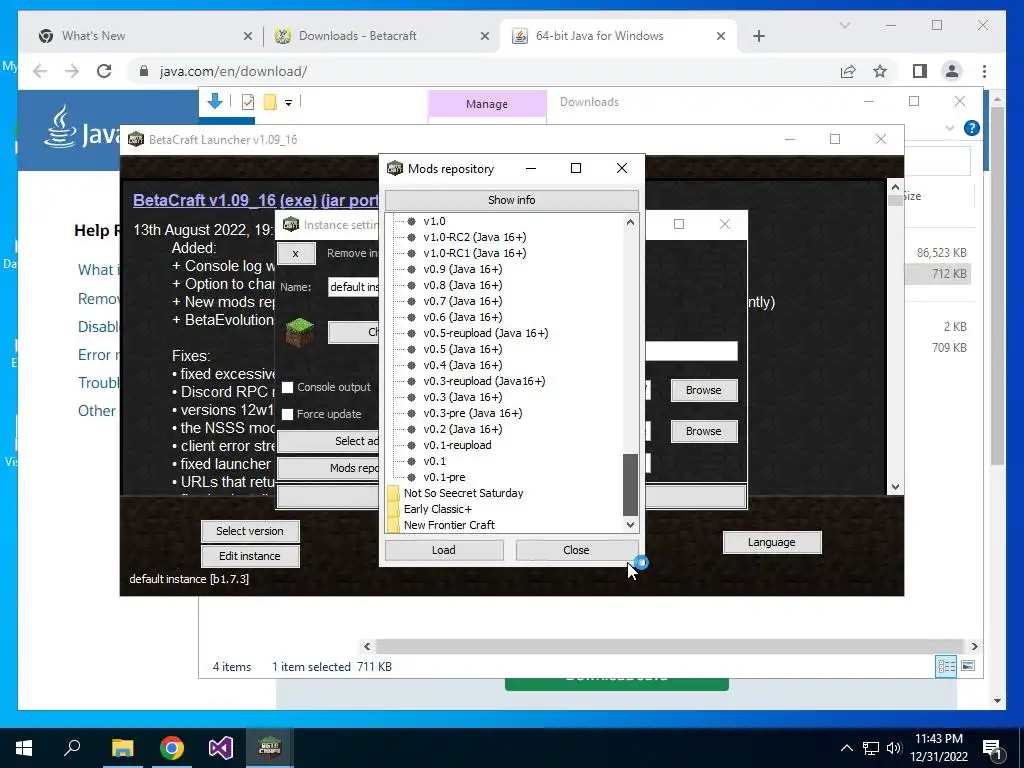Click the instance Name input field

click(x=353, y=287)
